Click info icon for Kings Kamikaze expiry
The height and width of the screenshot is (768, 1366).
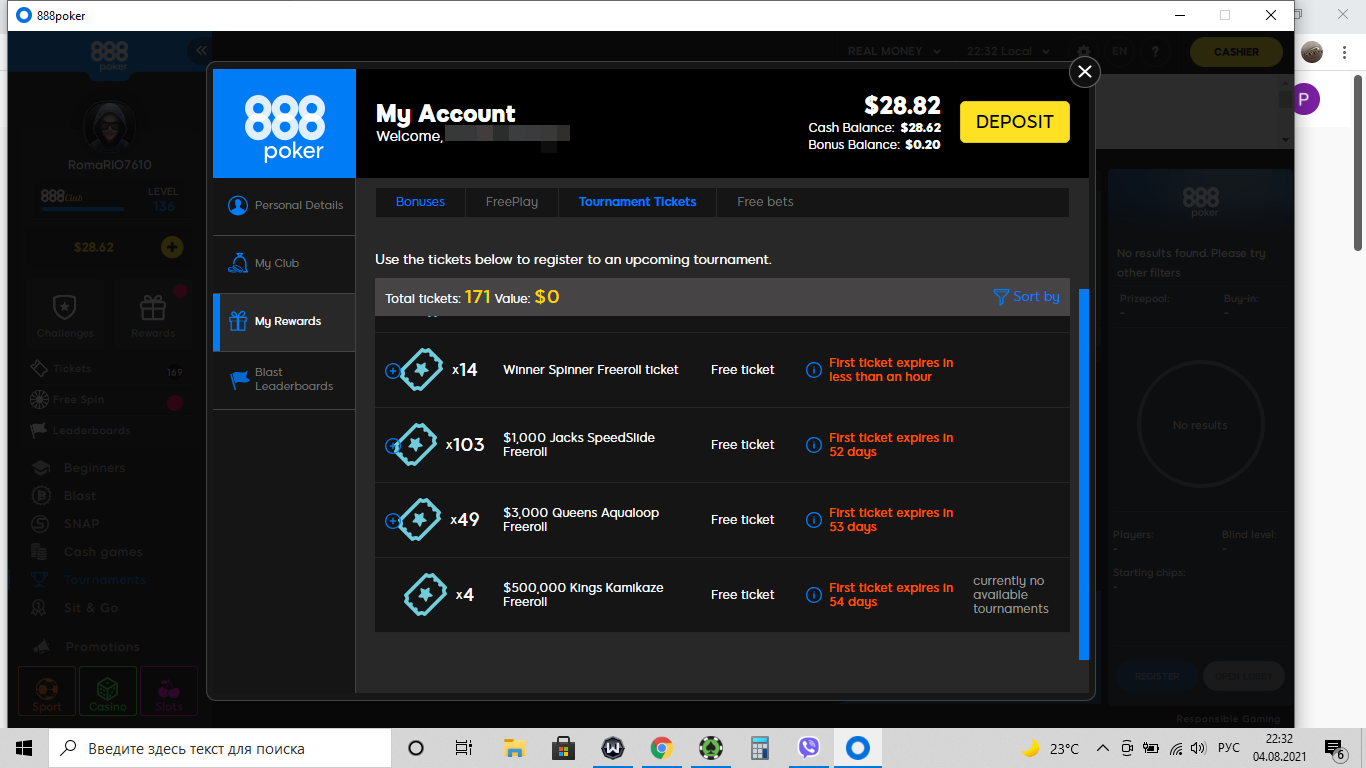click(x=814, y=595)
